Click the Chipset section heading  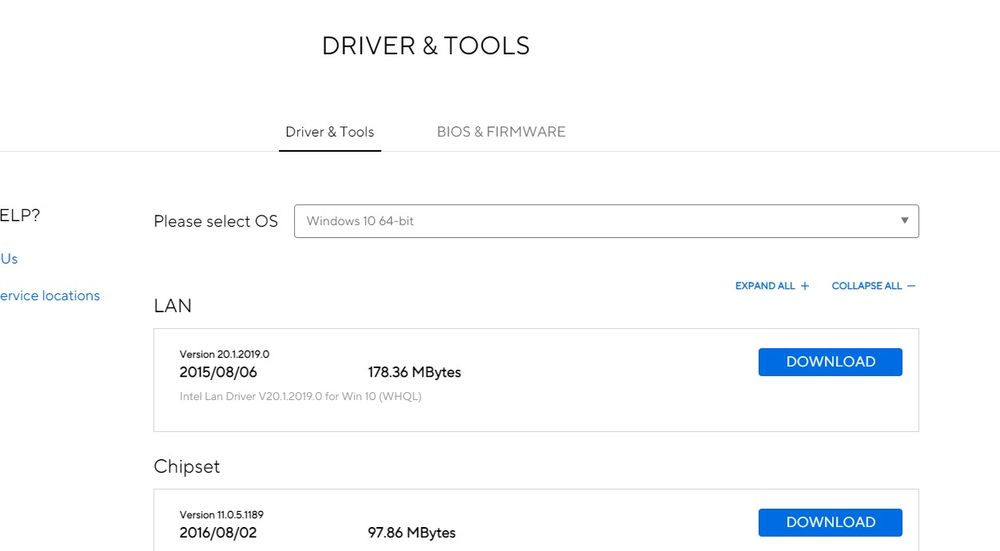pos(187,467)
